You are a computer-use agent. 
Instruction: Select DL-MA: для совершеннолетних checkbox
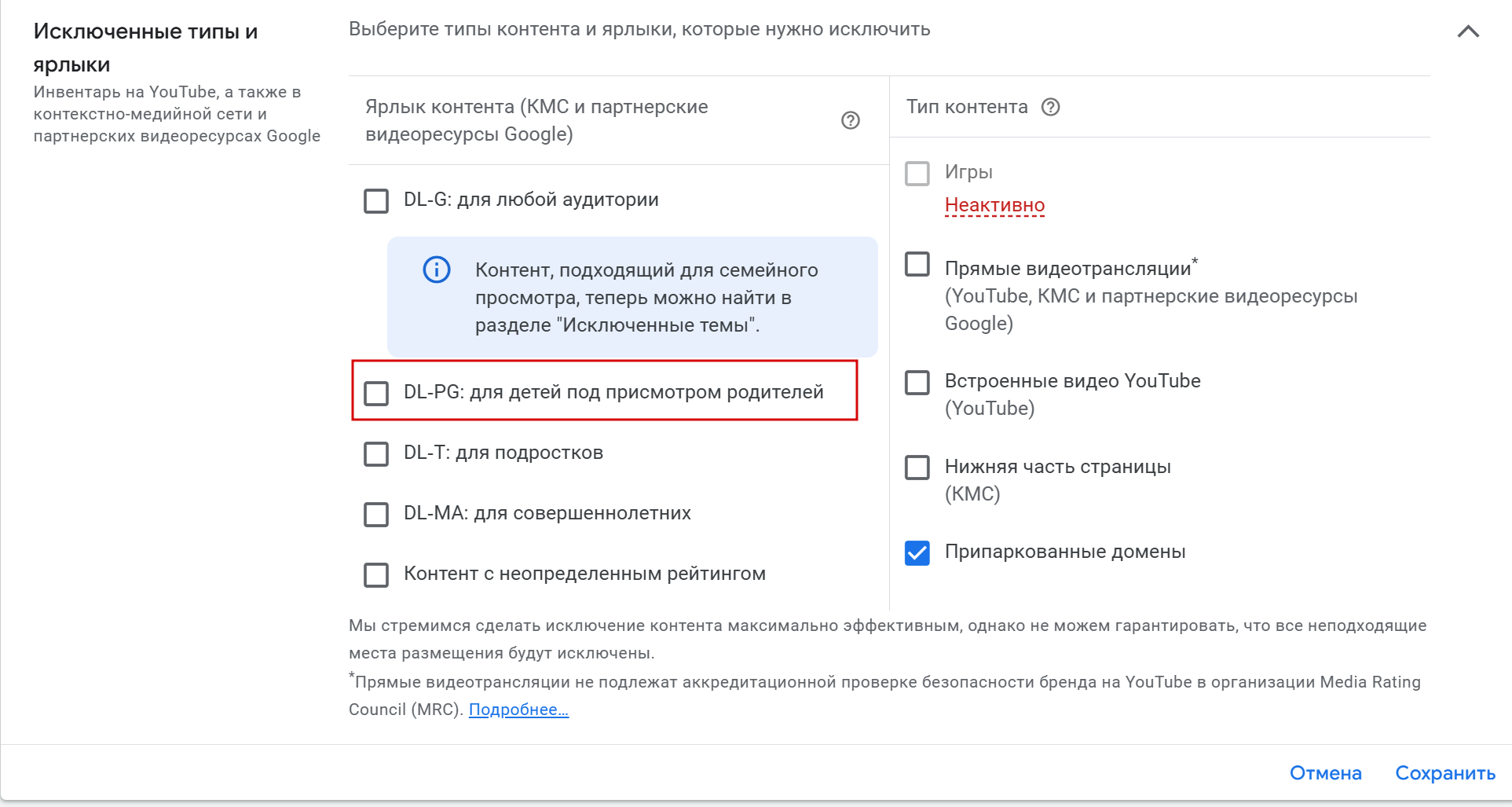click(376, 514)
